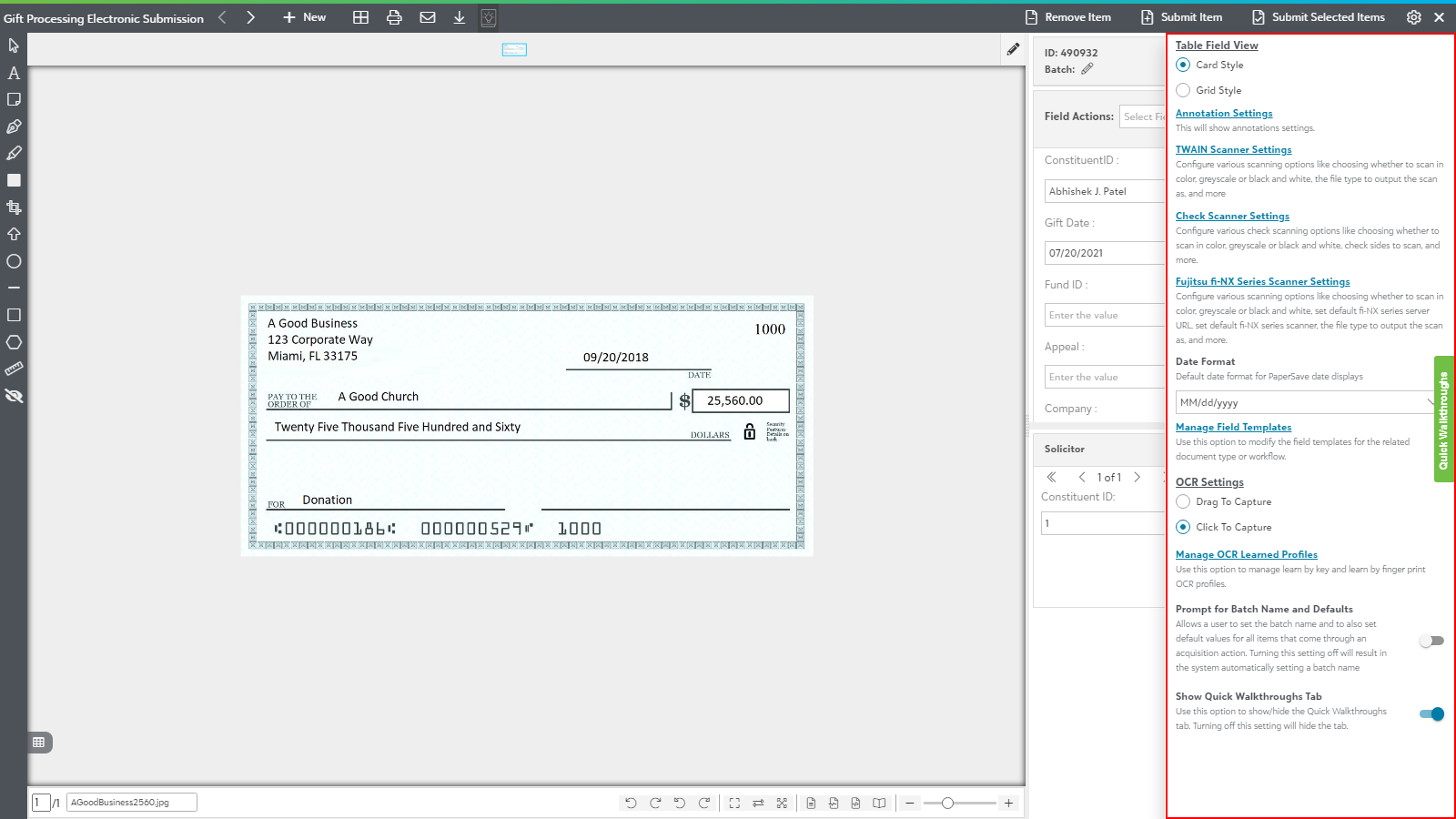Select the ellipse shape tool
This screenshot has width=1456, height=819.
(14, 261)
